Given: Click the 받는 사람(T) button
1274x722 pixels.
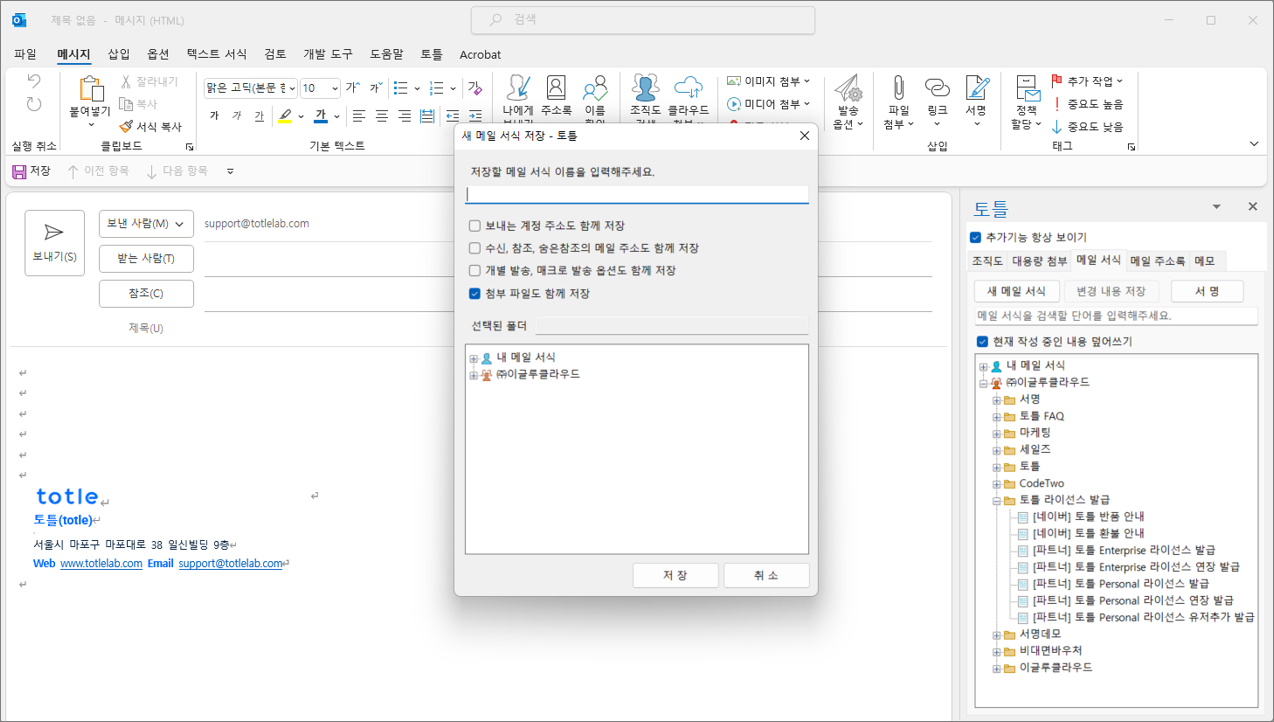Looking at the screenshot, I should tap(146, 259).
